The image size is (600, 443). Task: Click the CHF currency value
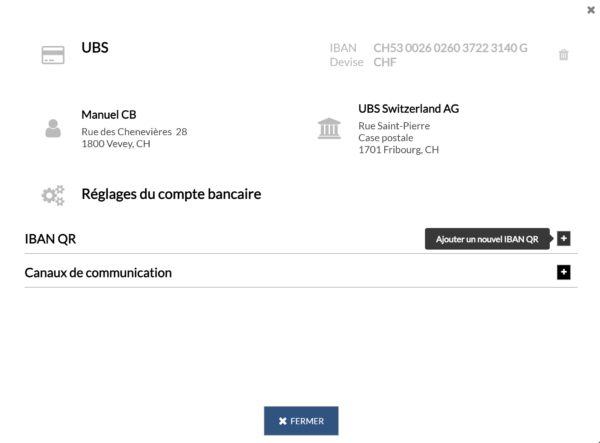pos(385,62)
